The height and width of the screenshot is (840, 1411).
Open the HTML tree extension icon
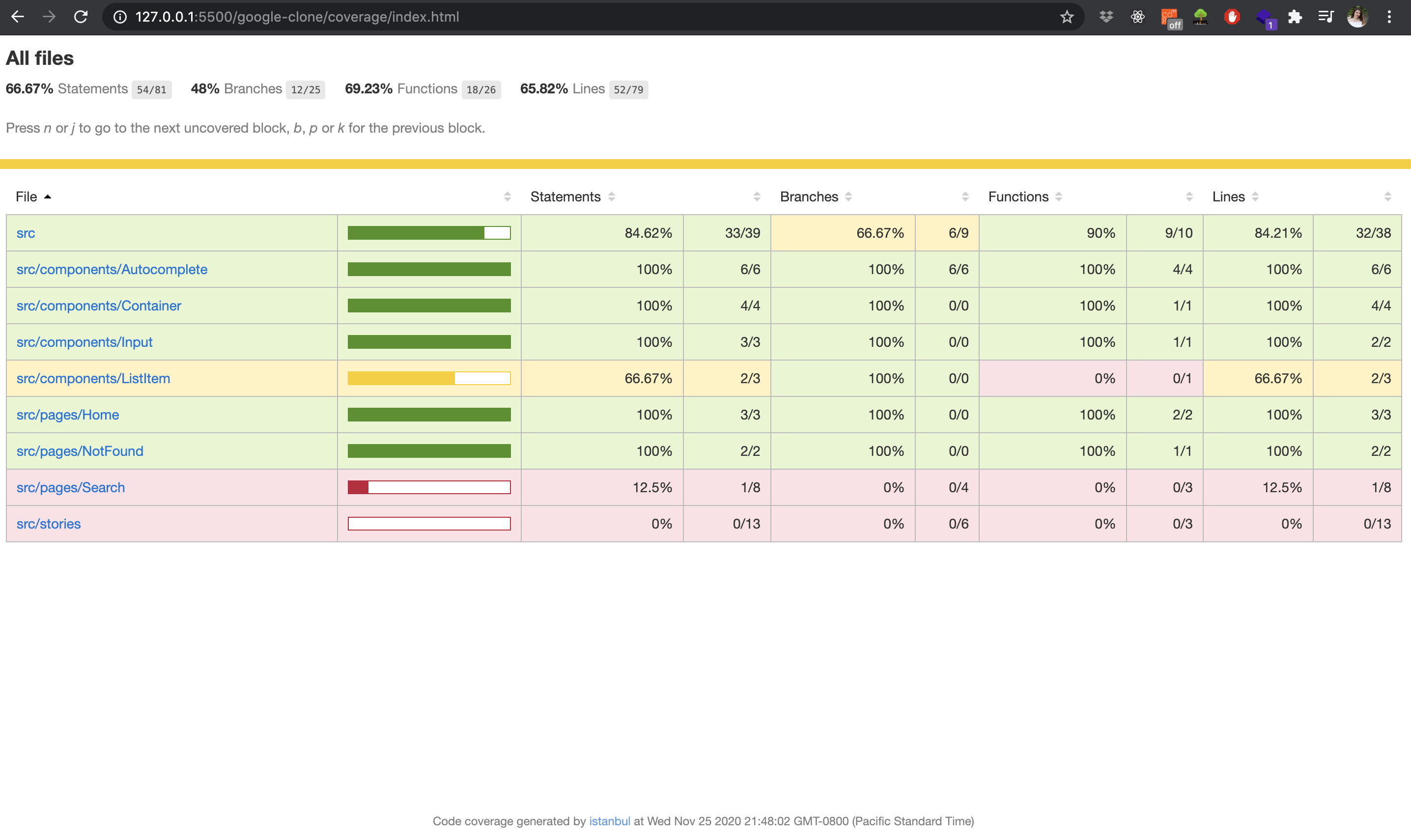[x=1200, y=17]
